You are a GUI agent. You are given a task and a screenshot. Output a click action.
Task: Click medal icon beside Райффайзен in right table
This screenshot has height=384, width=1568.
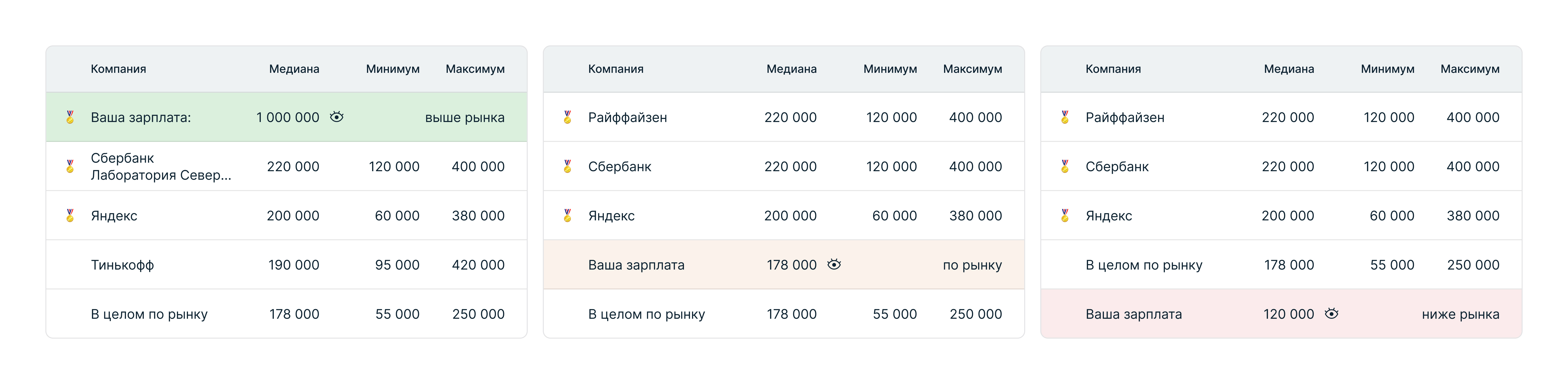tap(1065, 117)
